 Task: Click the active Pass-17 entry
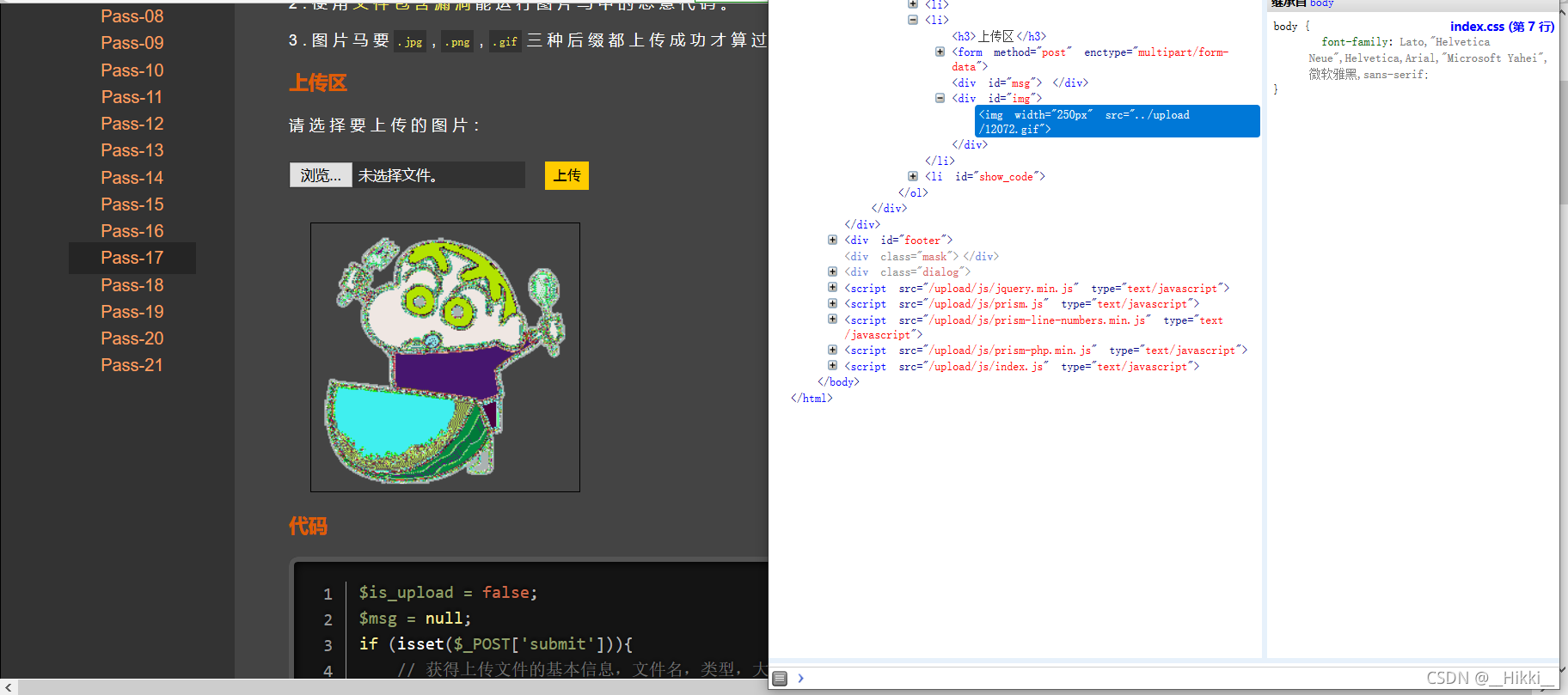pyautogui.click(x=132, y=258)
